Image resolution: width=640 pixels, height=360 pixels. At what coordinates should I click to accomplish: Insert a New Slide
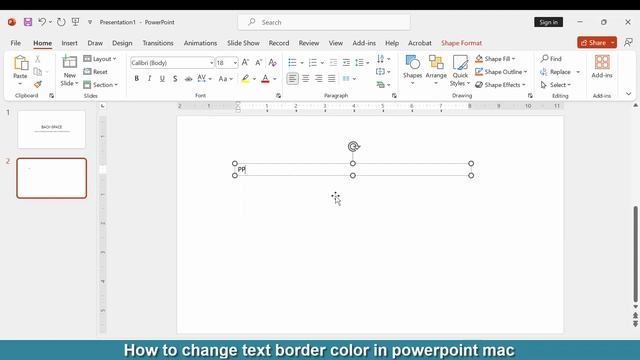pos(69,71)
